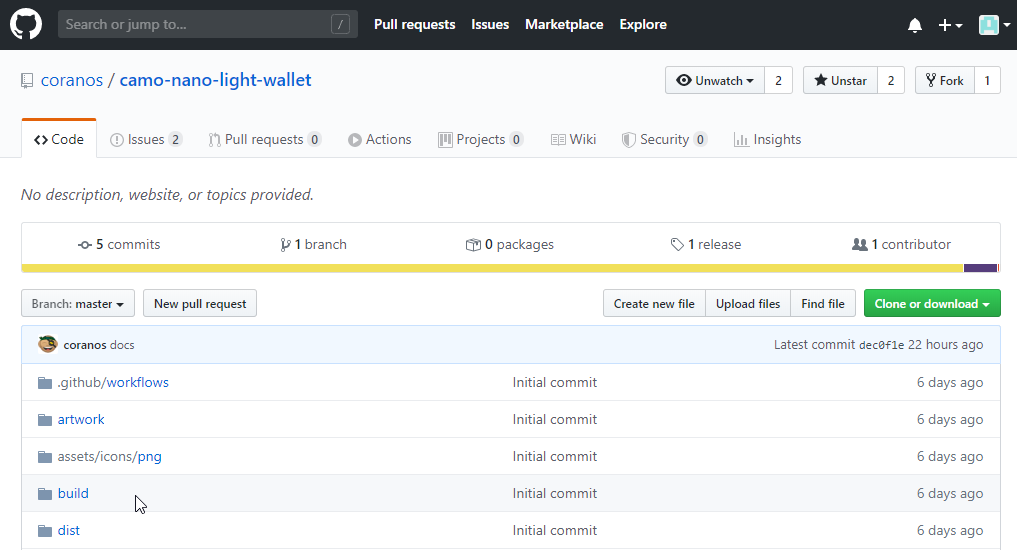Open the Branch: master dropdown
Viewport: 1017px width, 550px height.
(78, 304)
